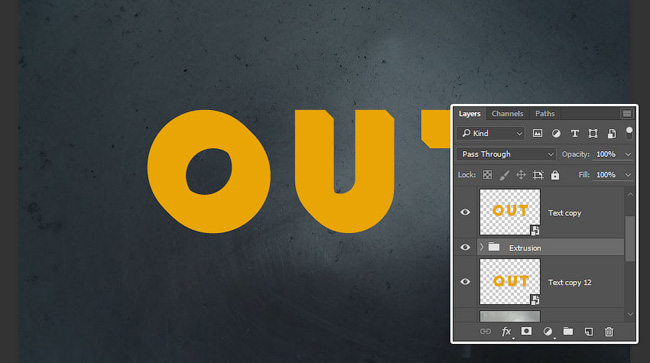The height and width of the screenshot is (363, 650).
Task: Click the layers panel scrollbar thumb
Action: (x=630, y=238)
